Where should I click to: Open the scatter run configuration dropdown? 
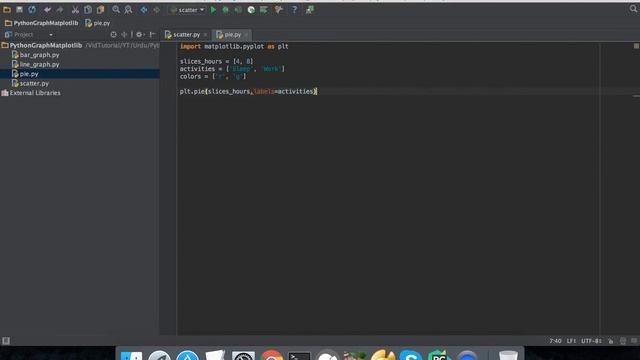(187, 10)
